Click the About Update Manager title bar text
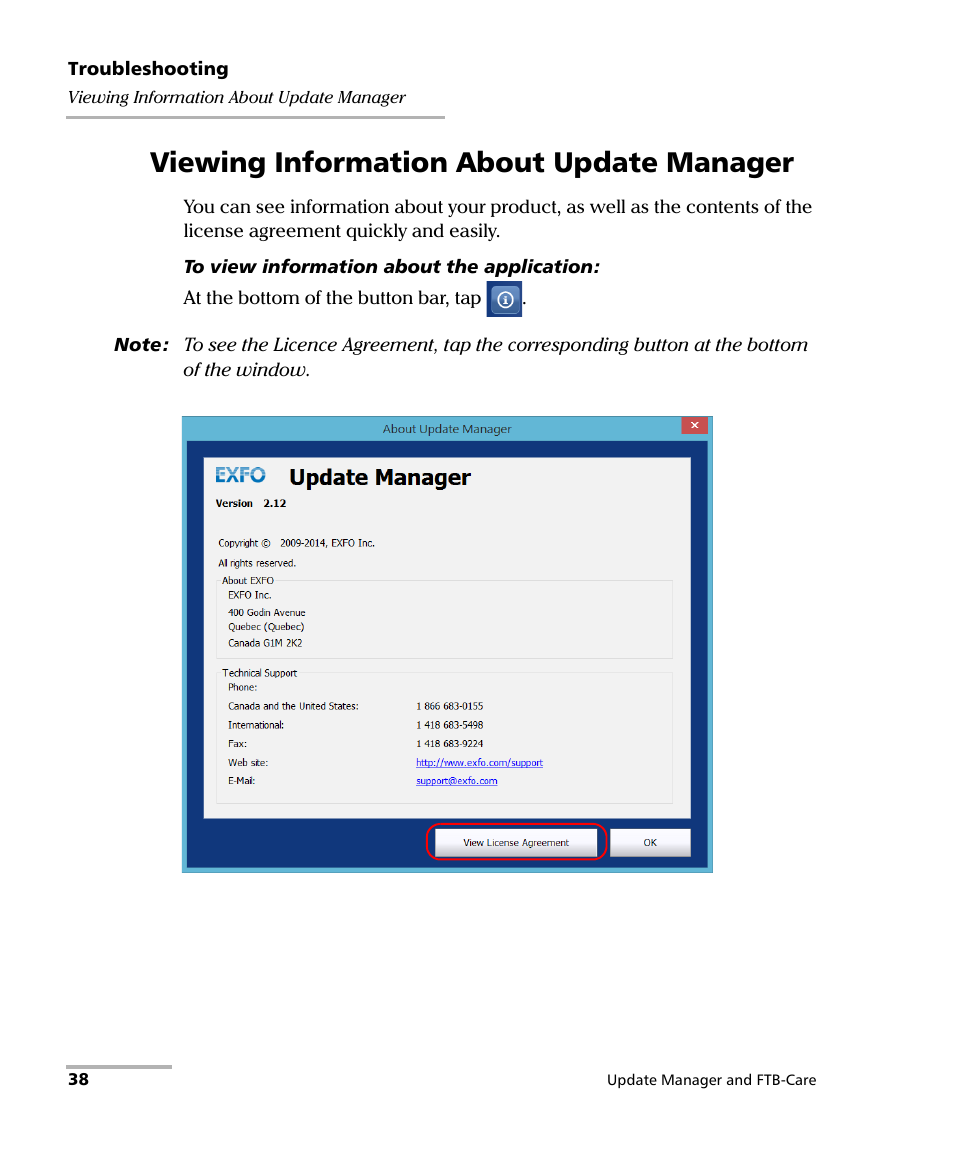Image resolution: width=954 pixels, height=1159 pixels. [446, 429]
